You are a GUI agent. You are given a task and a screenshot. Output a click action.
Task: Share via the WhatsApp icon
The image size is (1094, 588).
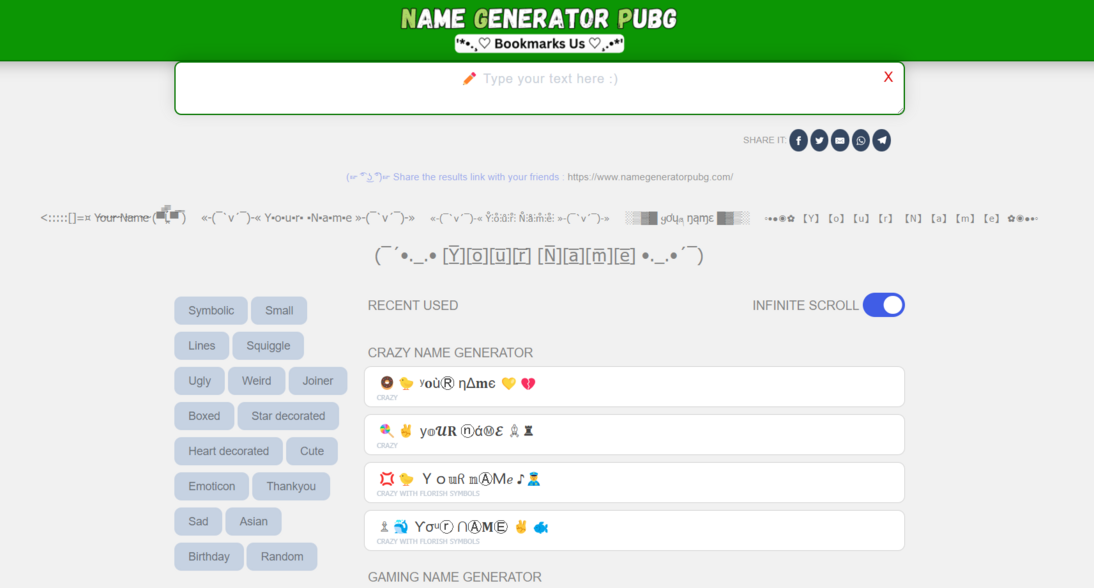click(x=860, y=140)
